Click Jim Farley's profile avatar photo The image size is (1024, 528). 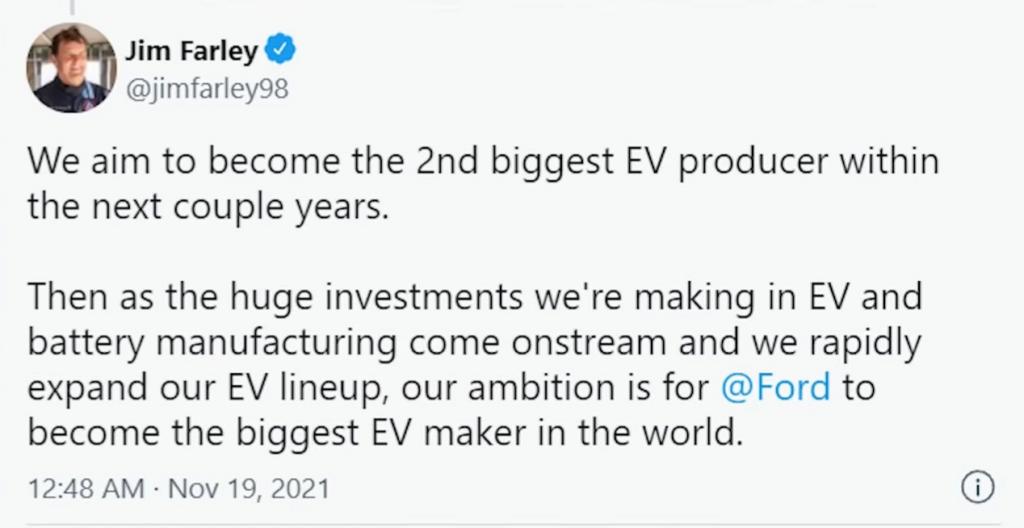pyautogui.click(x=70, y=68)
